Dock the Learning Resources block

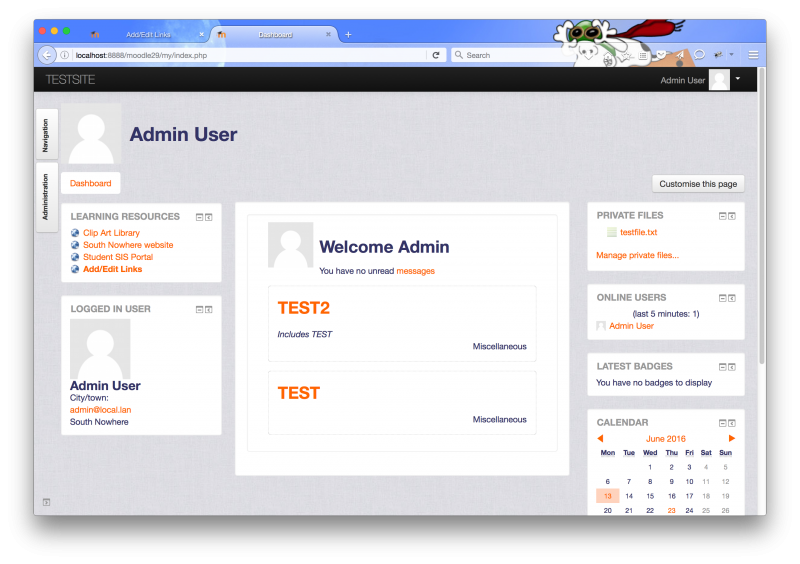coord(209,217)
